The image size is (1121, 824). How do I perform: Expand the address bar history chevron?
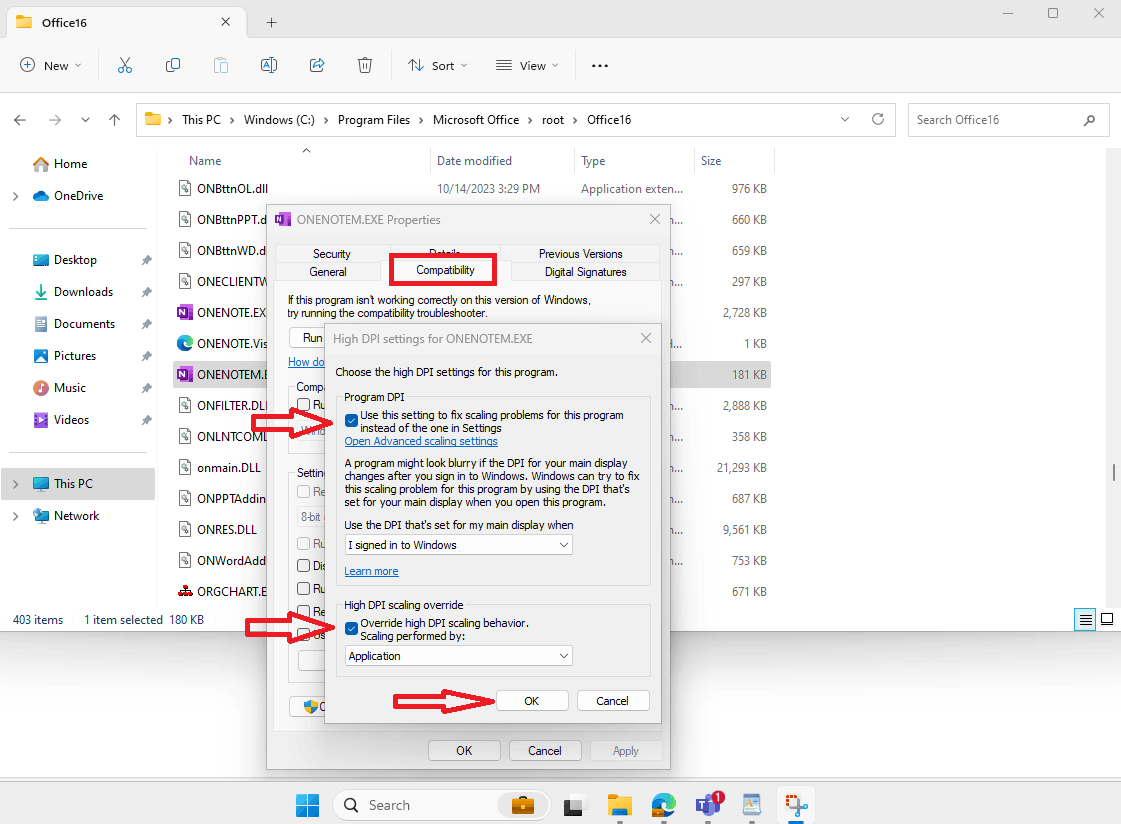pyautogui.click(x=844, y=119)
